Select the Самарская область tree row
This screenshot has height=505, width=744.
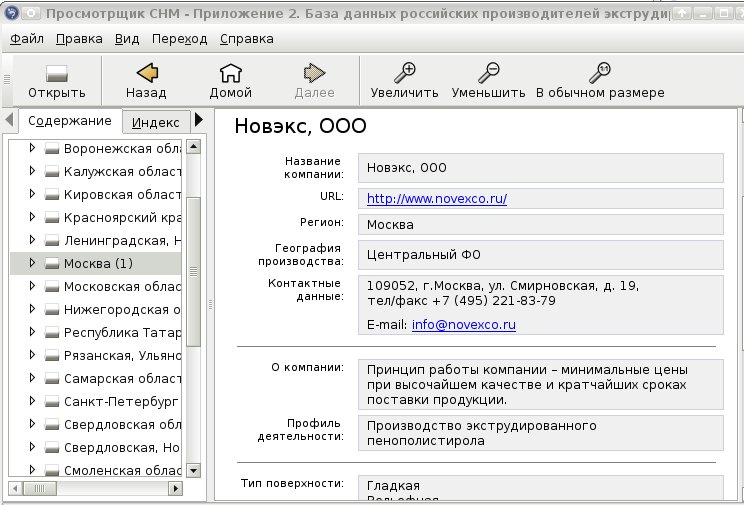(x=95, y=379)
